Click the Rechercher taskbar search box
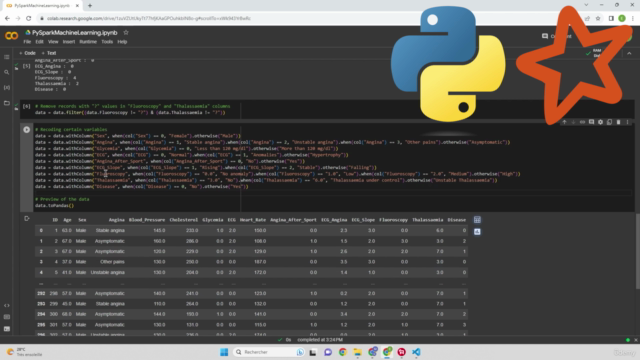 click(269, 352)
